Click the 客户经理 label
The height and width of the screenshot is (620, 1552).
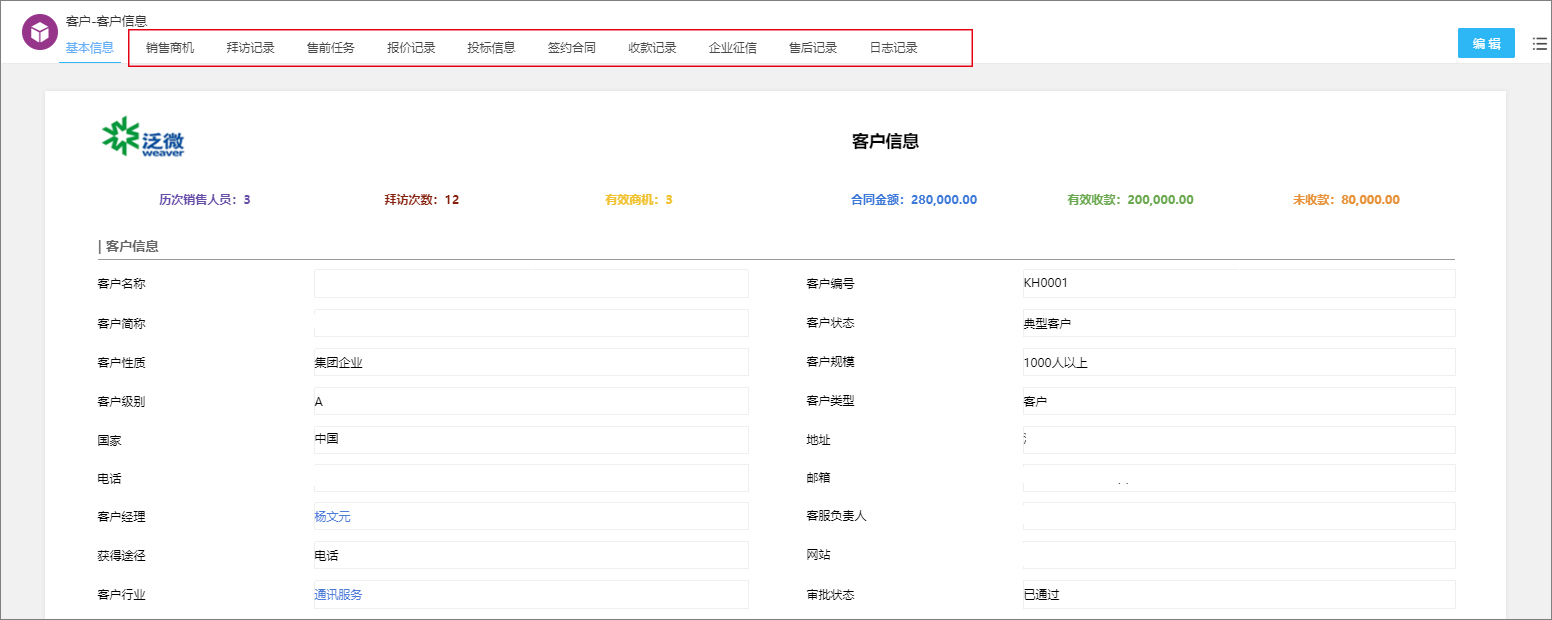point(122,517)
